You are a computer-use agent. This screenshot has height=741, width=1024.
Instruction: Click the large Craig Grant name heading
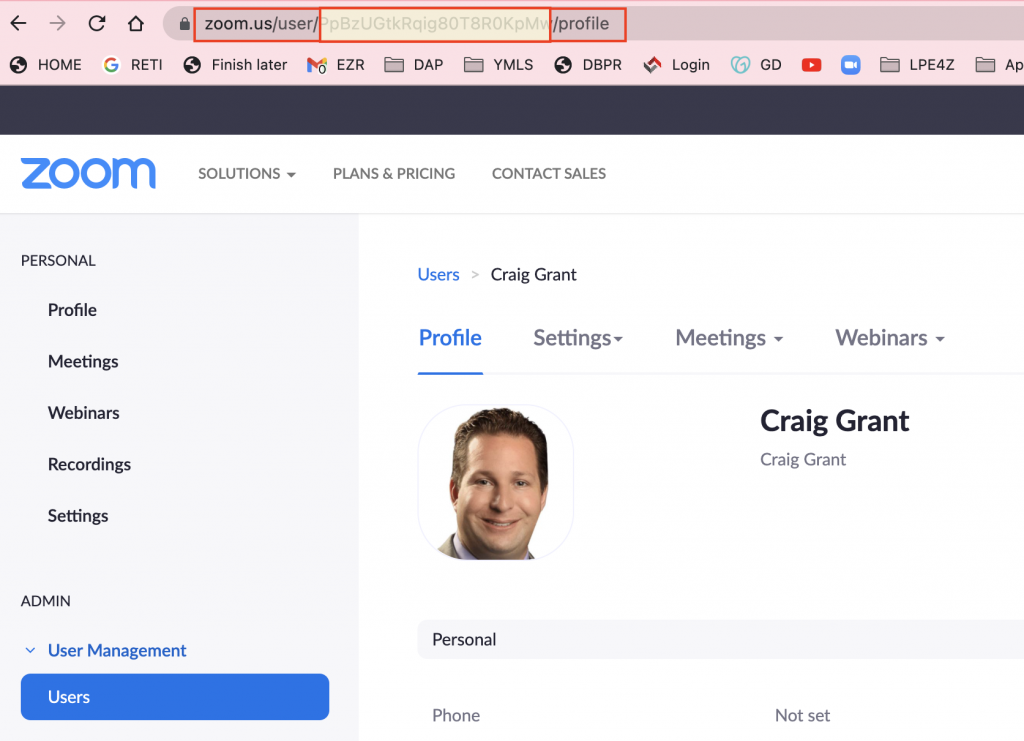click(x=835, y=421)
